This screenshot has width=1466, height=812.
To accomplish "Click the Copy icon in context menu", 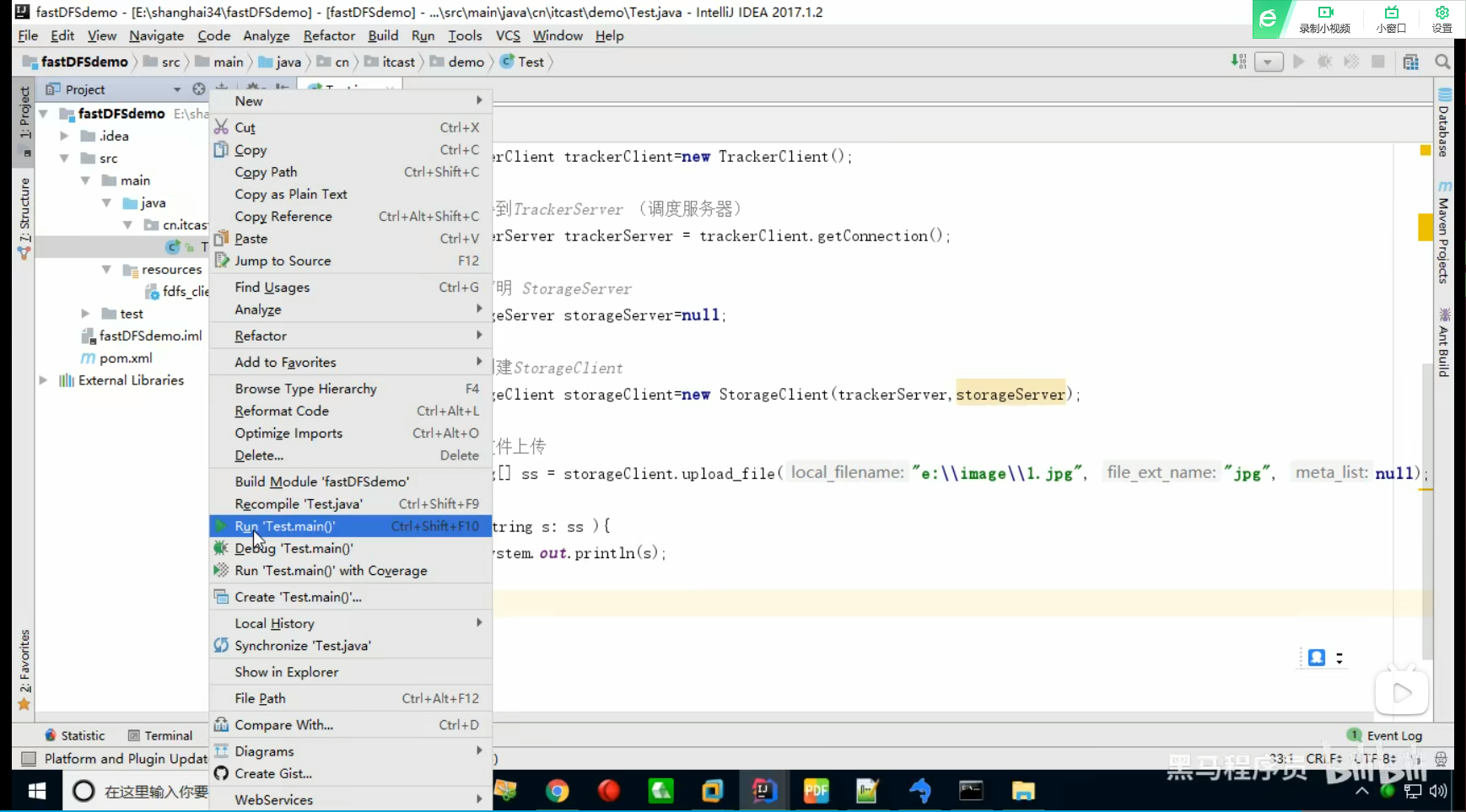I will [221, 149].
